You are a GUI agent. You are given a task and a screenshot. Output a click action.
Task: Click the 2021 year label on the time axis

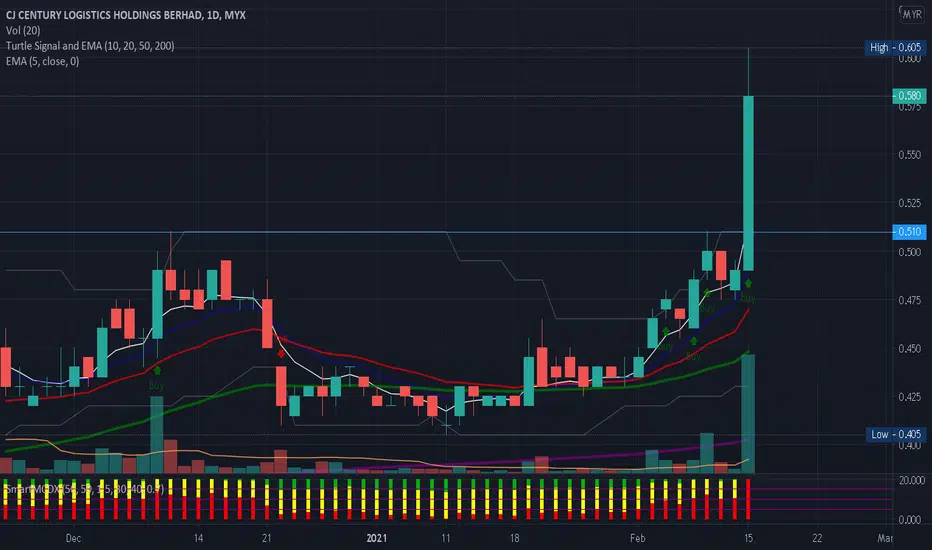(x=377, y=538)
